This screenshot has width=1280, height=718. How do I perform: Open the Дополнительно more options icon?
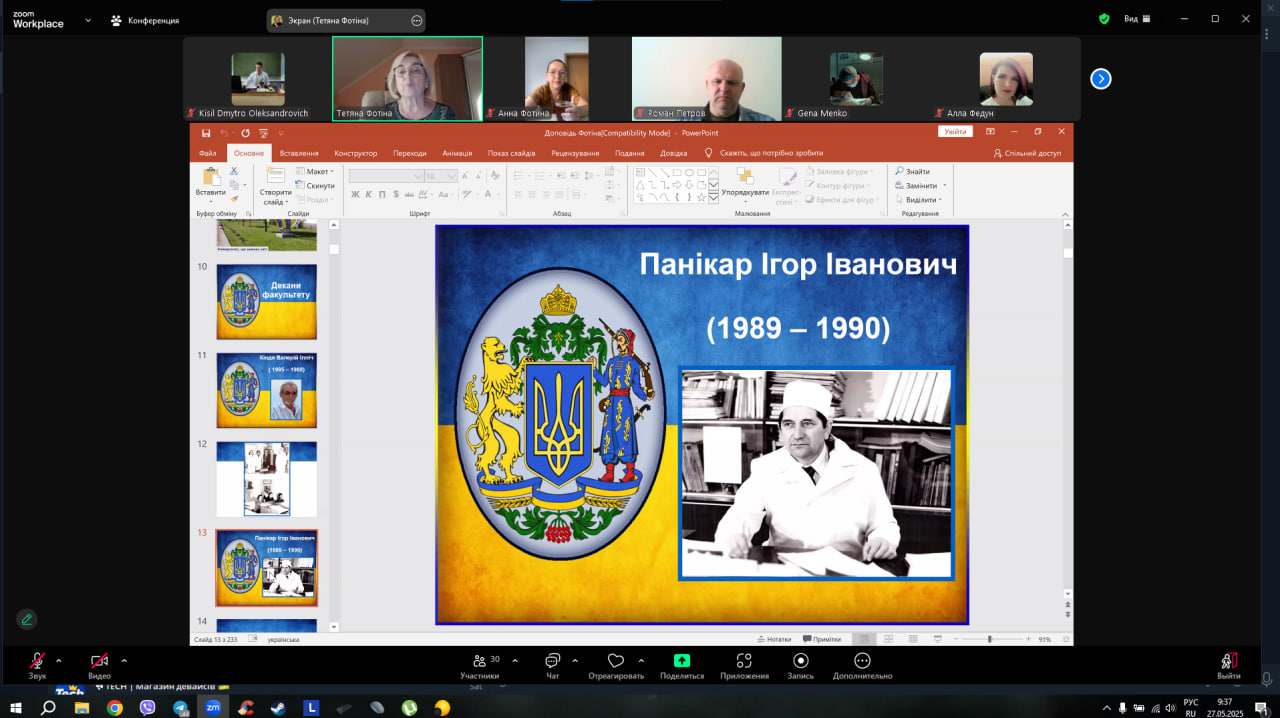click(x=862, y=661)
